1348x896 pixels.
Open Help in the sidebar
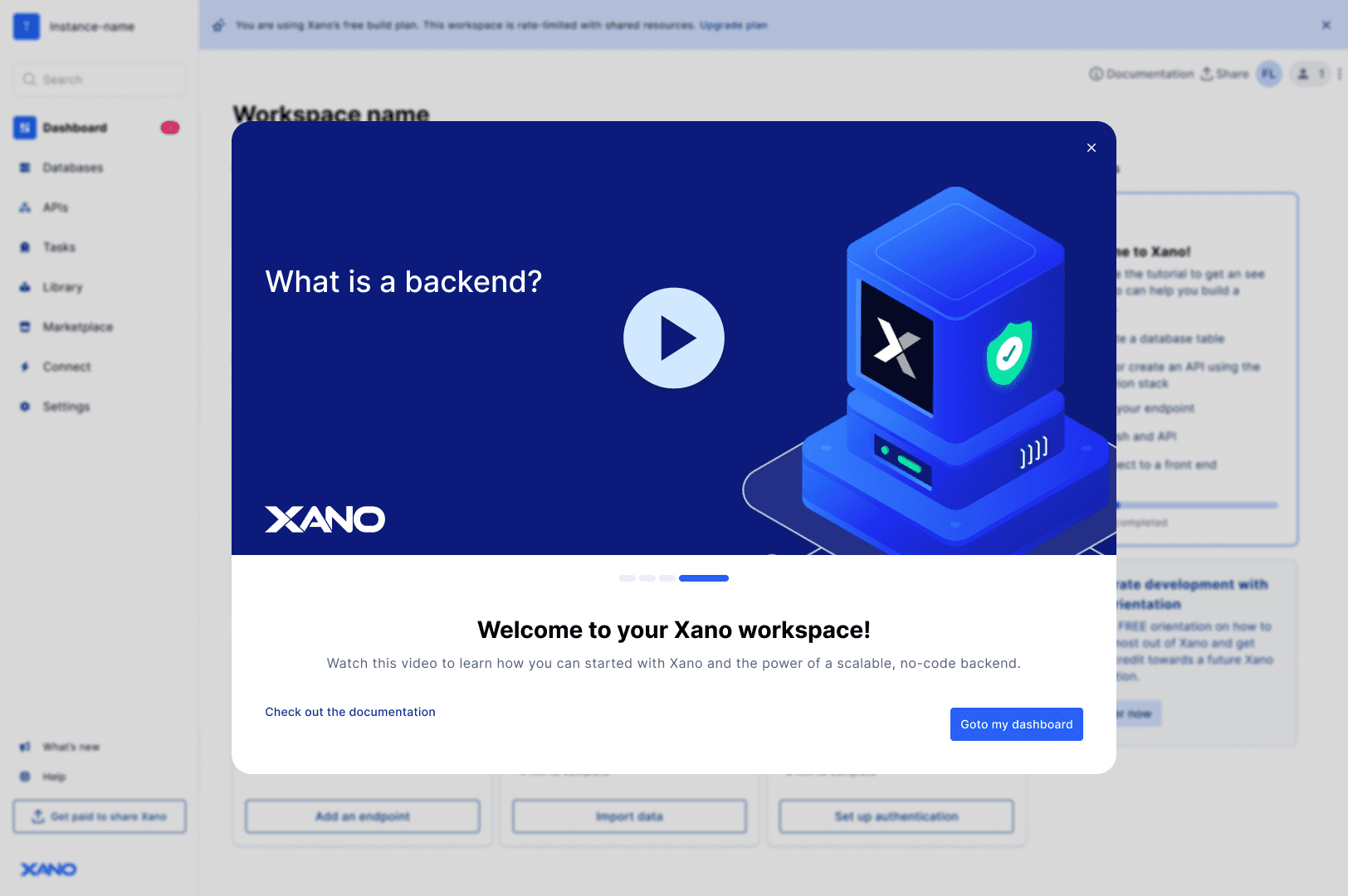point(54,777)
